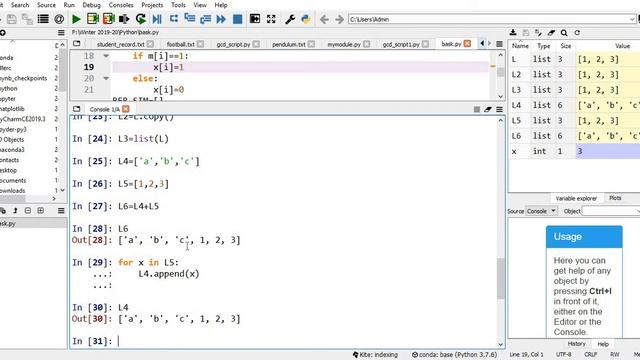Image resolution: width=640 pixels, height=360 pixels.
Task: Import data in Variable explorer
Action: (513, 33)
